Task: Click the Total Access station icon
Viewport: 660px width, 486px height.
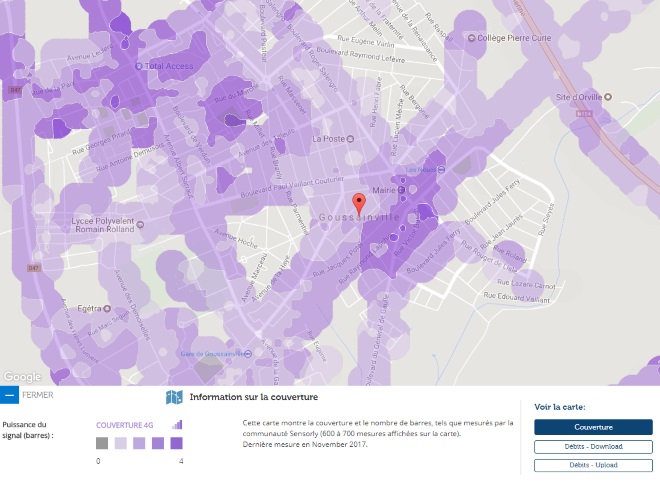Action: coord(140,67)
